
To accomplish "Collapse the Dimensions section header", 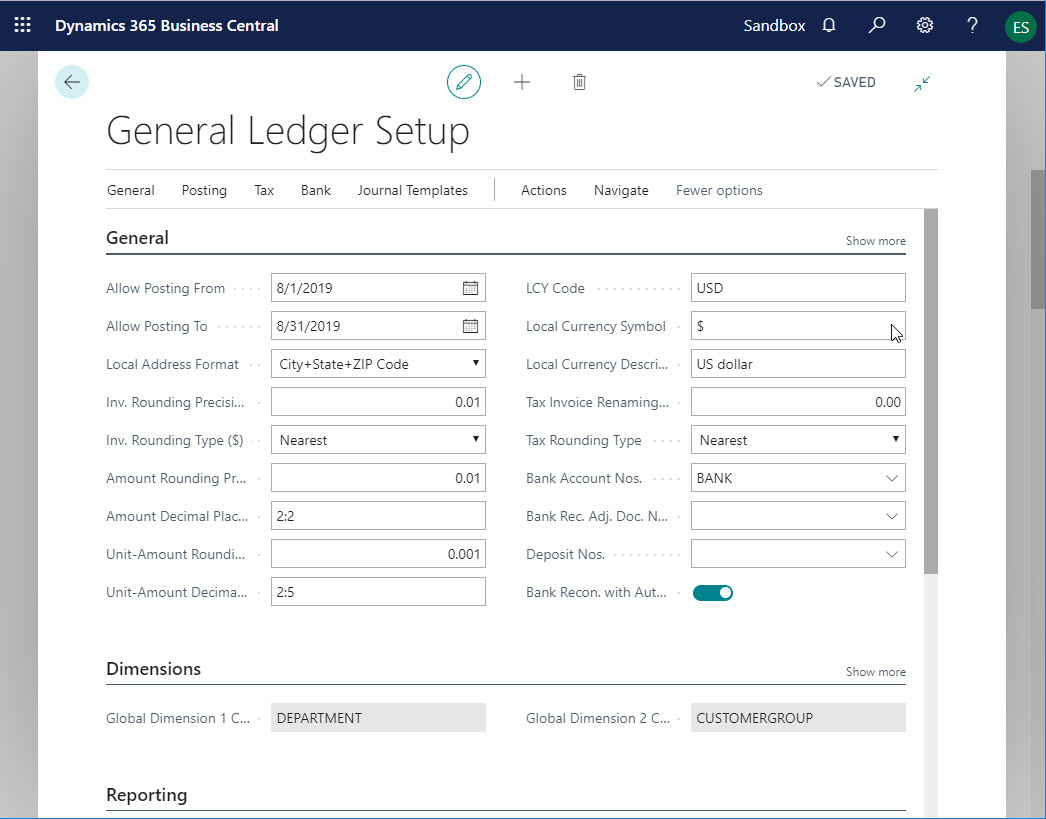I will [x=153, y=669].
